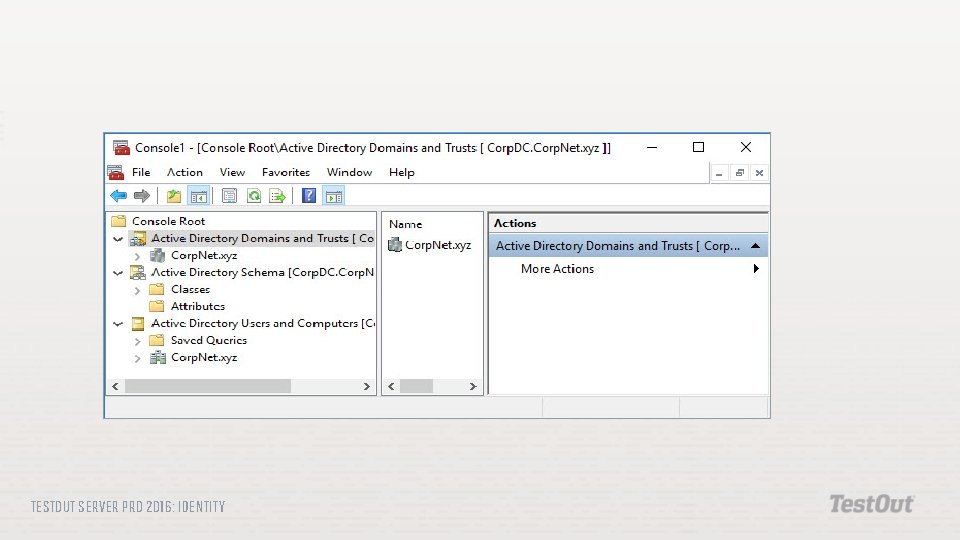Restore the inner MDI child window
960x540 pixels.
(x=740, y=173)
